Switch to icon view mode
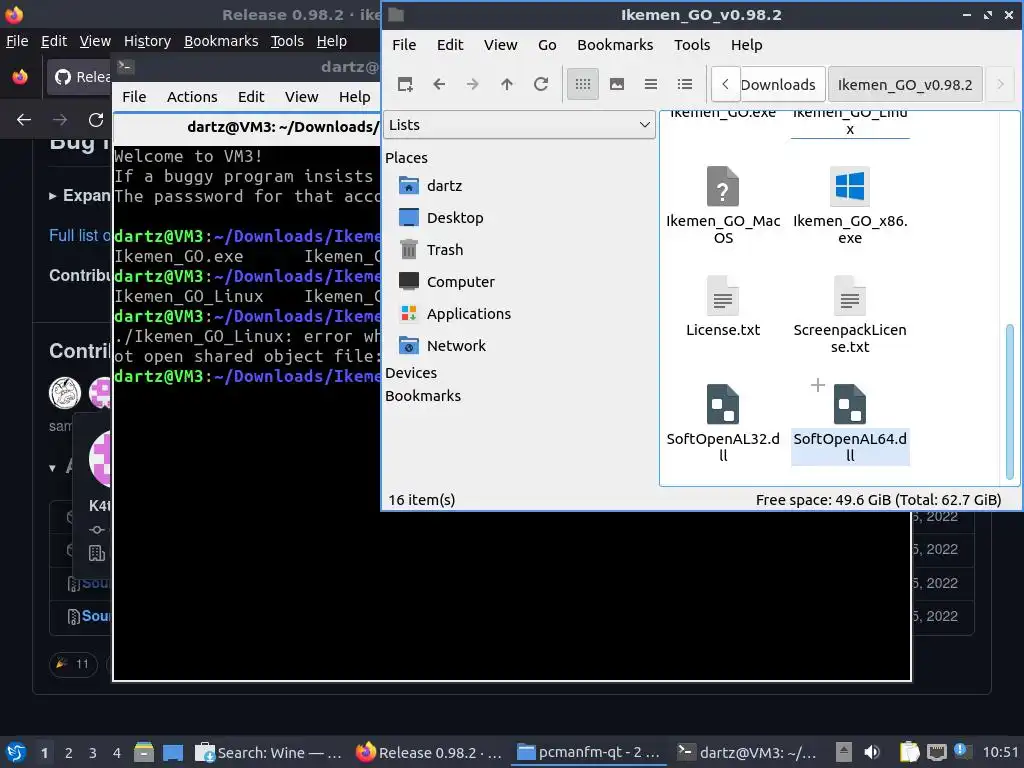 [583, 84]
